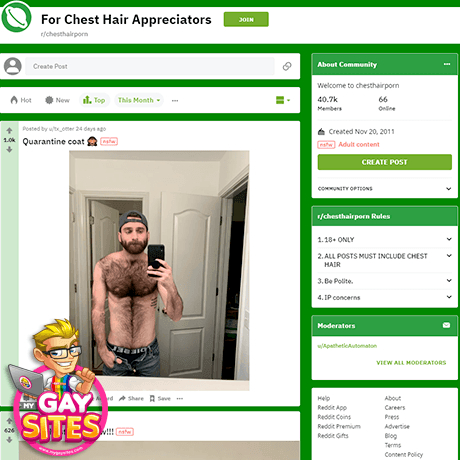Click View All Moderators link
The height and width of the screenshot is (460, 460).
pyautogui.click(x=411, y=363)
